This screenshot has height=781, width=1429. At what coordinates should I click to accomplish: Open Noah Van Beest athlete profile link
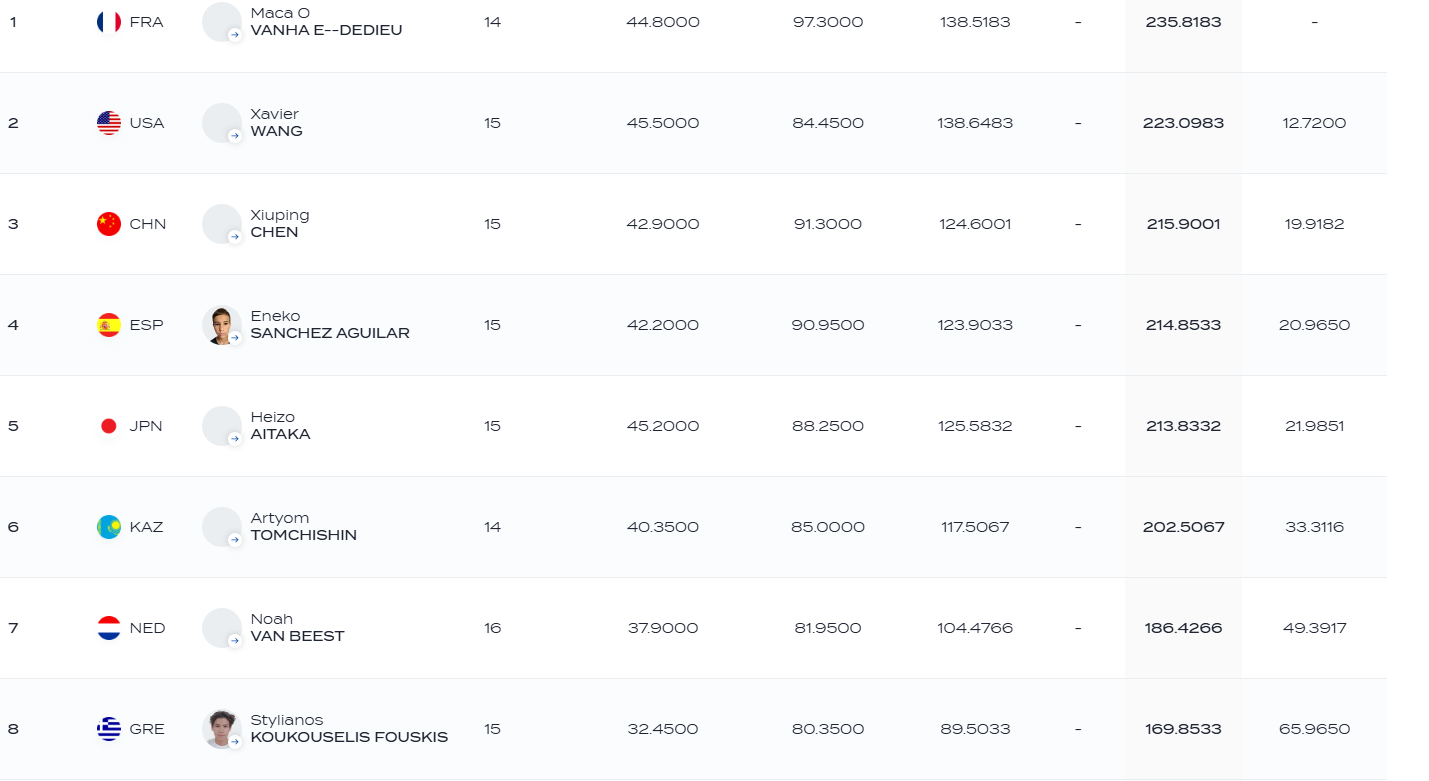click(x=297, y=628)
